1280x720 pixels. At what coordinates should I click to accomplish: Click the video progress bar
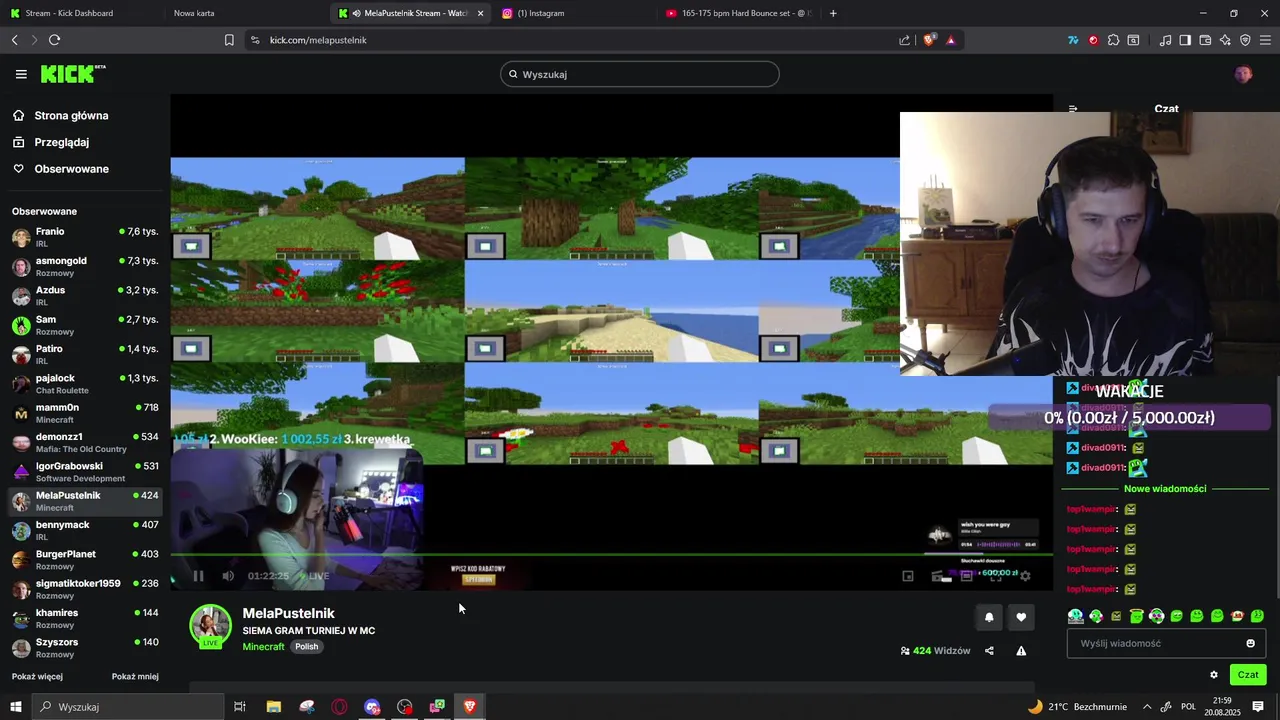pos(611,554)
